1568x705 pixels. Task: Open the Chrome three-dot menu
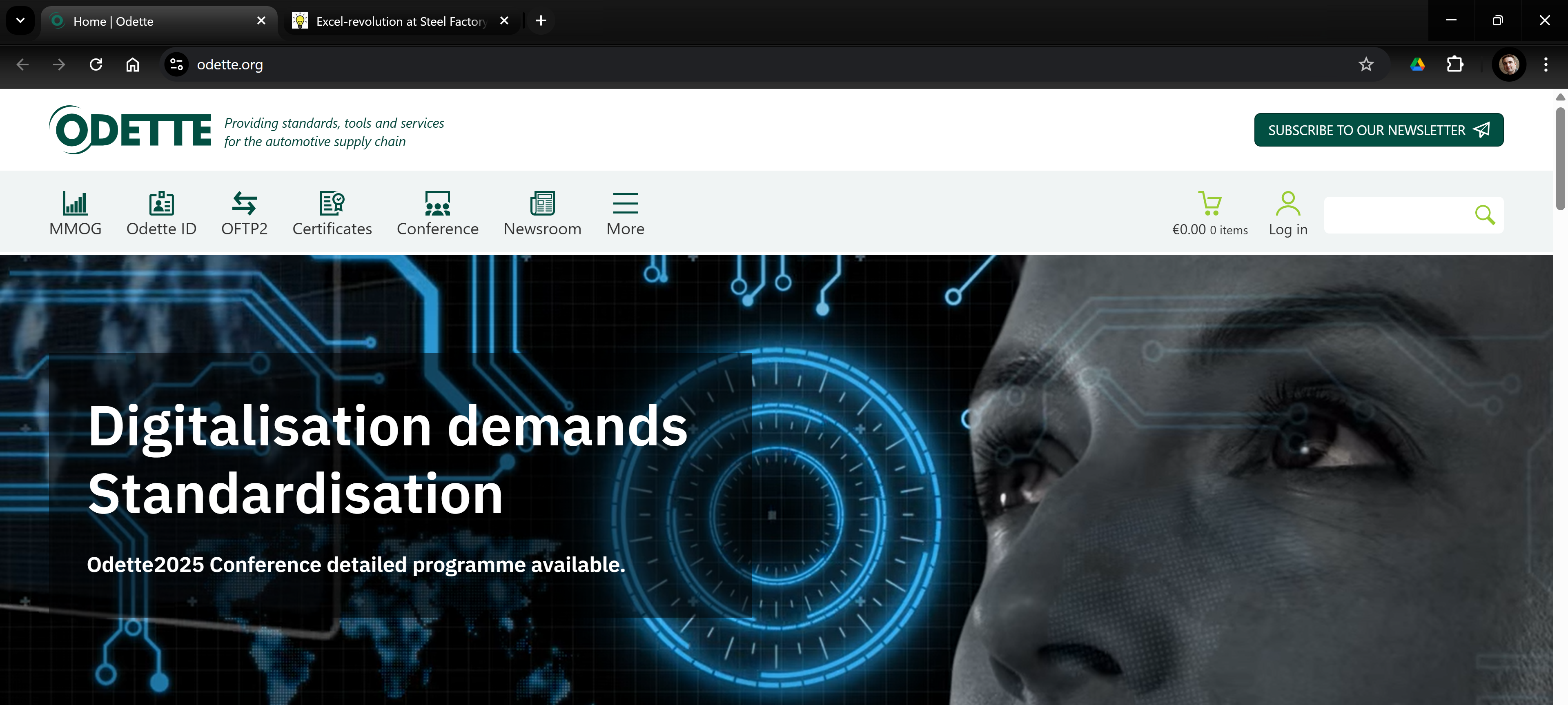[x=1545, y=64]
